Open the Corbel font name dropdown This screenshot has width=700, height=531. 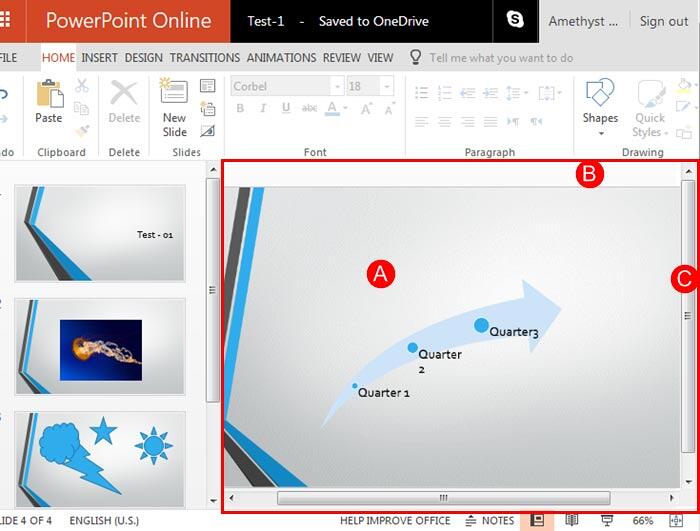(x=338, y=86)
